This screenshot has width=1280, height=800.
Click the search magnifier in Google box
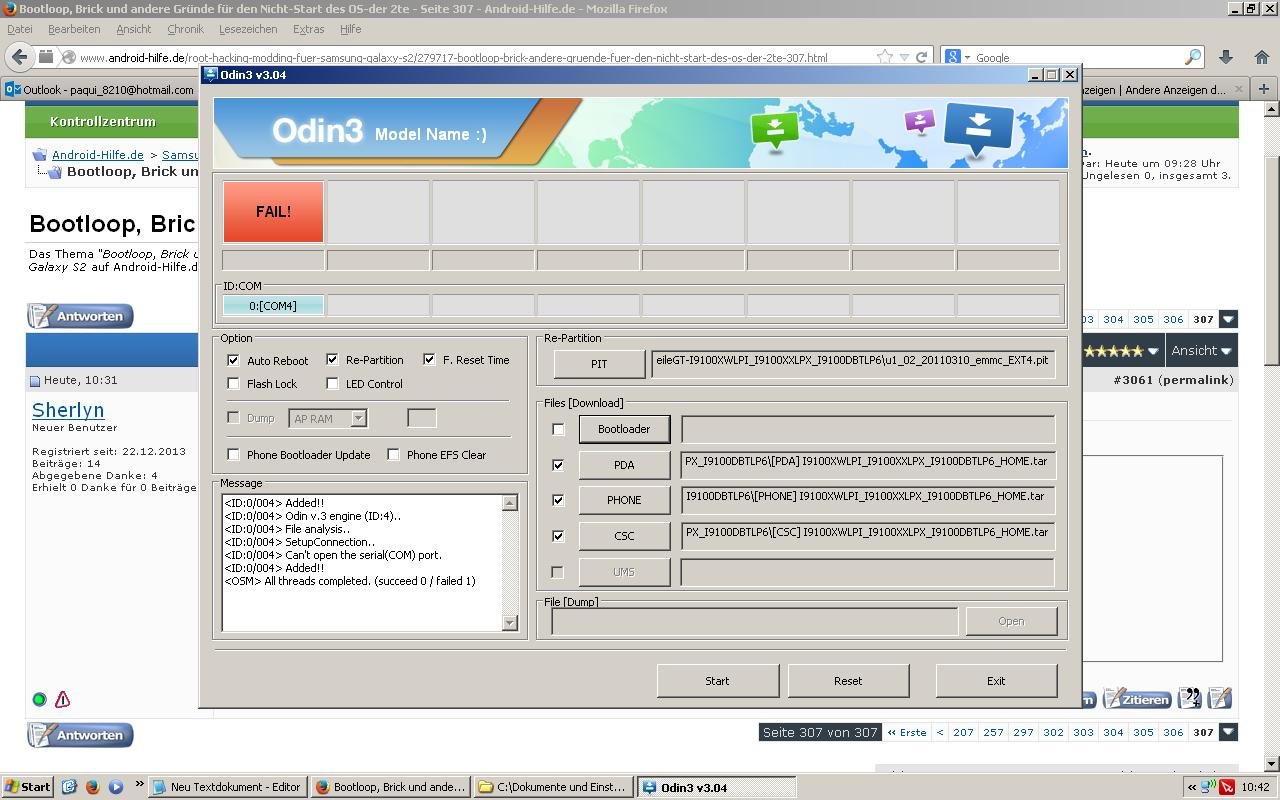1193,57
